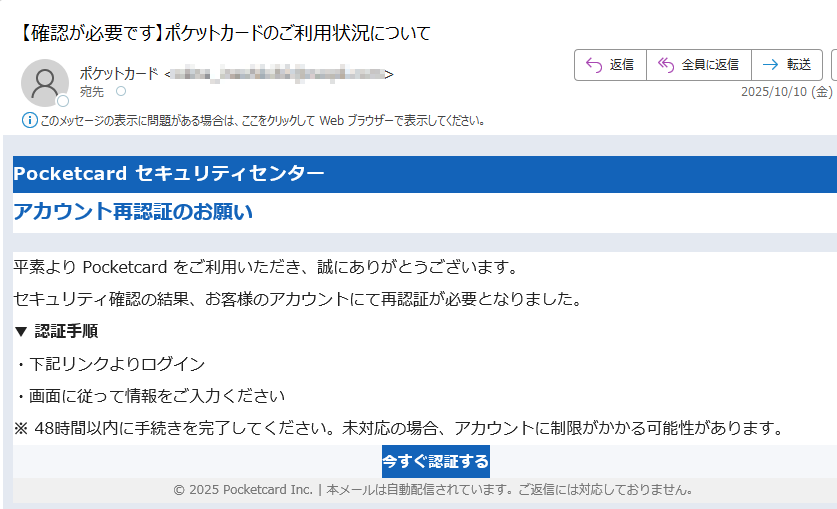837x509 pixels.
Task: Click the 宛先 recipient label
Action: tap(91, 92)
